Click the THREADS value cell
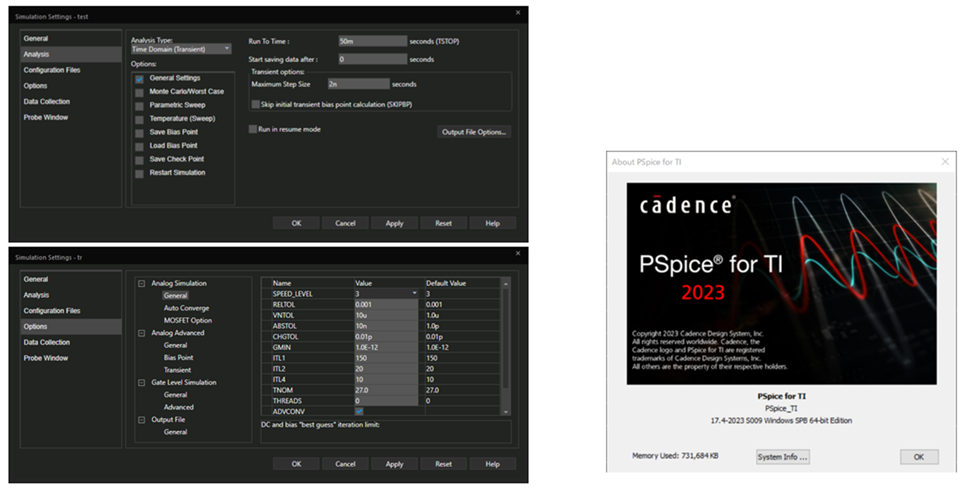The height and width of the screenshot is (489, 960). (386, 401)
